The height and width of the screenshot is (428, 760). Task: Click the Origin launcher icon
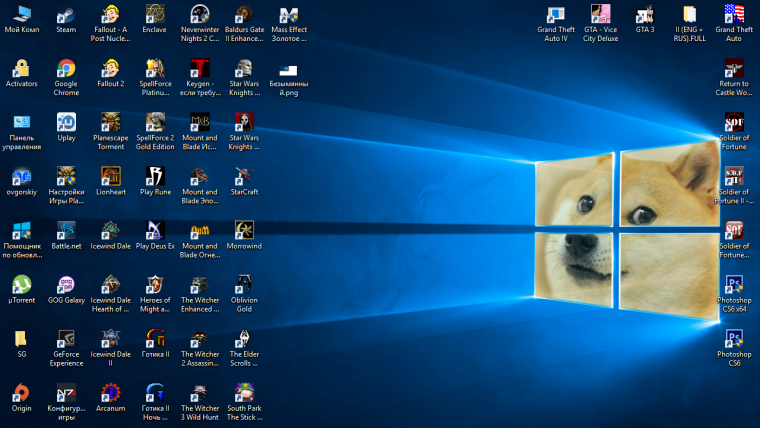(21, 392)
